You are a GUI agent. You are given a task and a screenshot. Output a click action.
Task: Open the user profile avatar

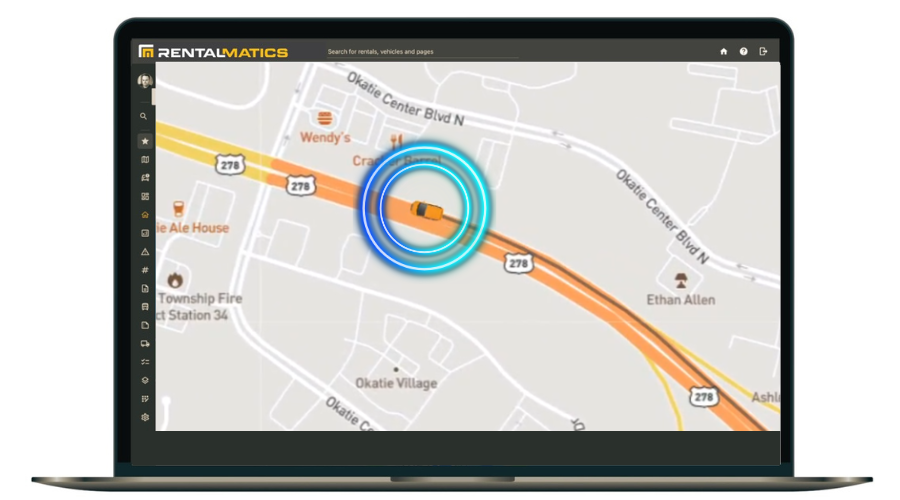145,80
